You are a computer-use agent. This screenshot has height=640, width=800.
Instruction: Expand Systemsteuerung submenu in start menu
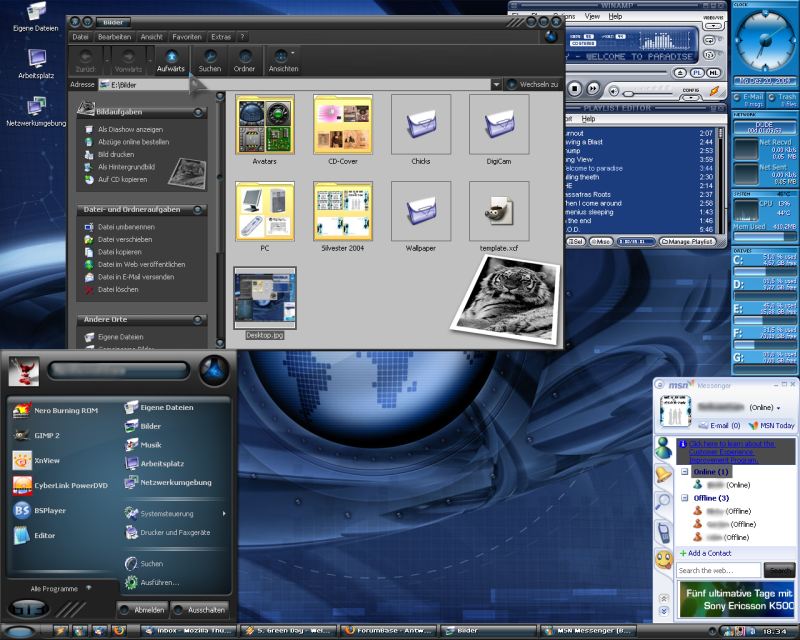coord(175,513)
